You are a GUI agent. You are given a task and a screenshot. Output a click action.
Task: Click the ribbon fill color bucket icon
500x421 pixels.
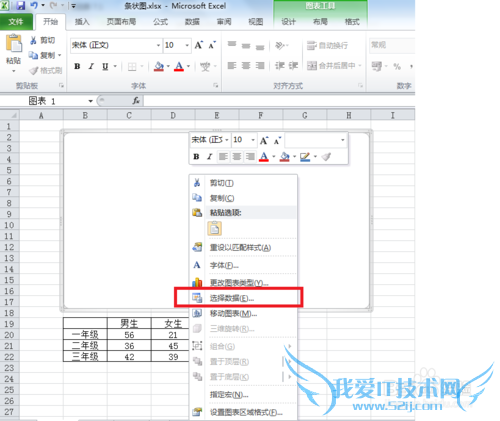pos(159,66)
